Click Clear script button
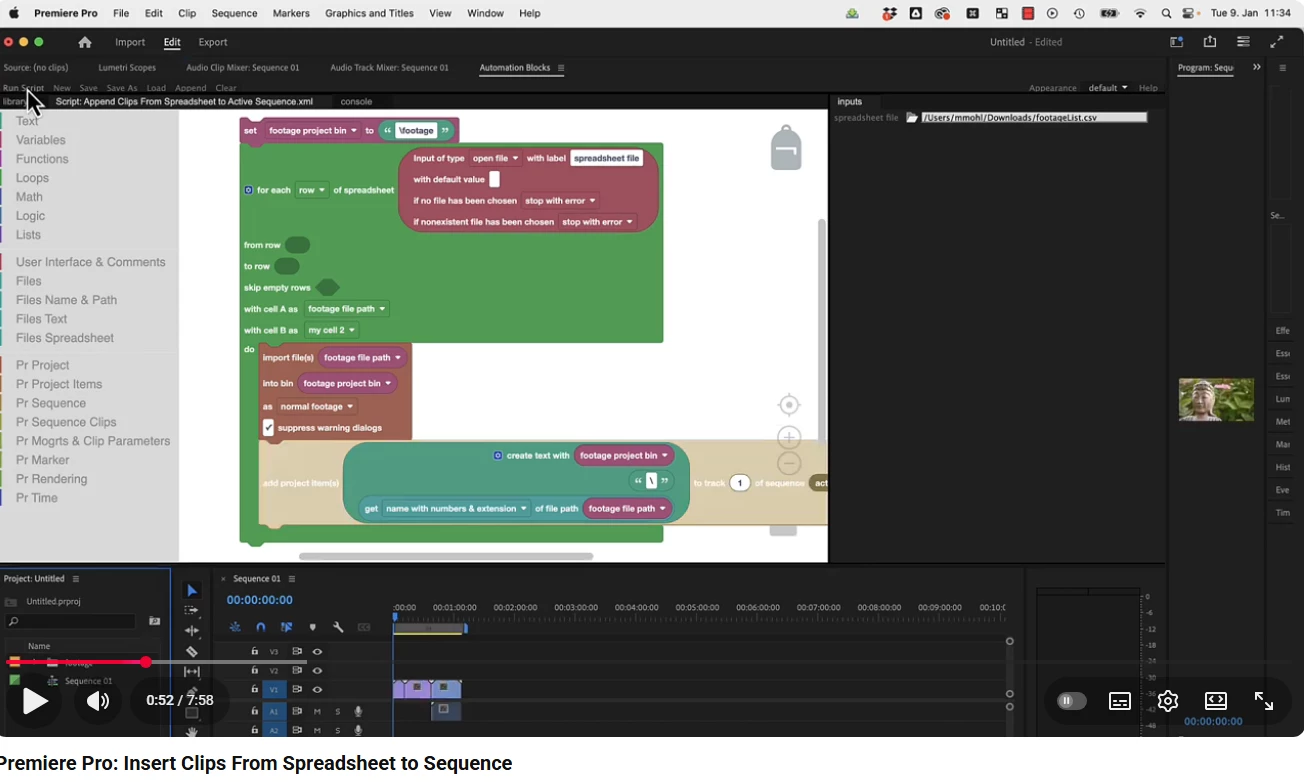This screenshot has height=782, width=1308. tap(226, 88)
